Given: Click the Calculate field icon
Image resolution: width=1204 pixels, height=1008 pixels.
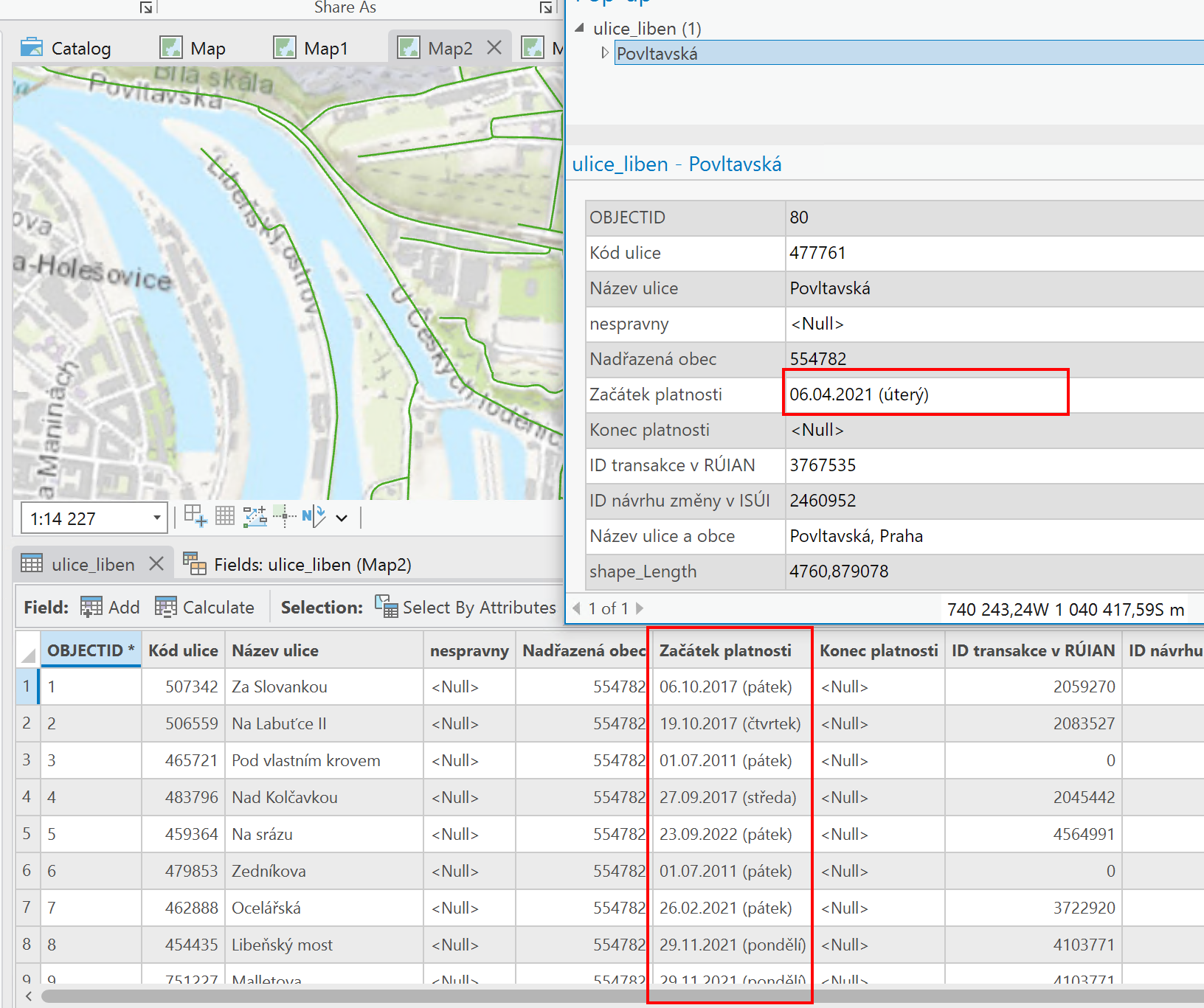Looking at the screenshot, I should click(x=166, y=607).
